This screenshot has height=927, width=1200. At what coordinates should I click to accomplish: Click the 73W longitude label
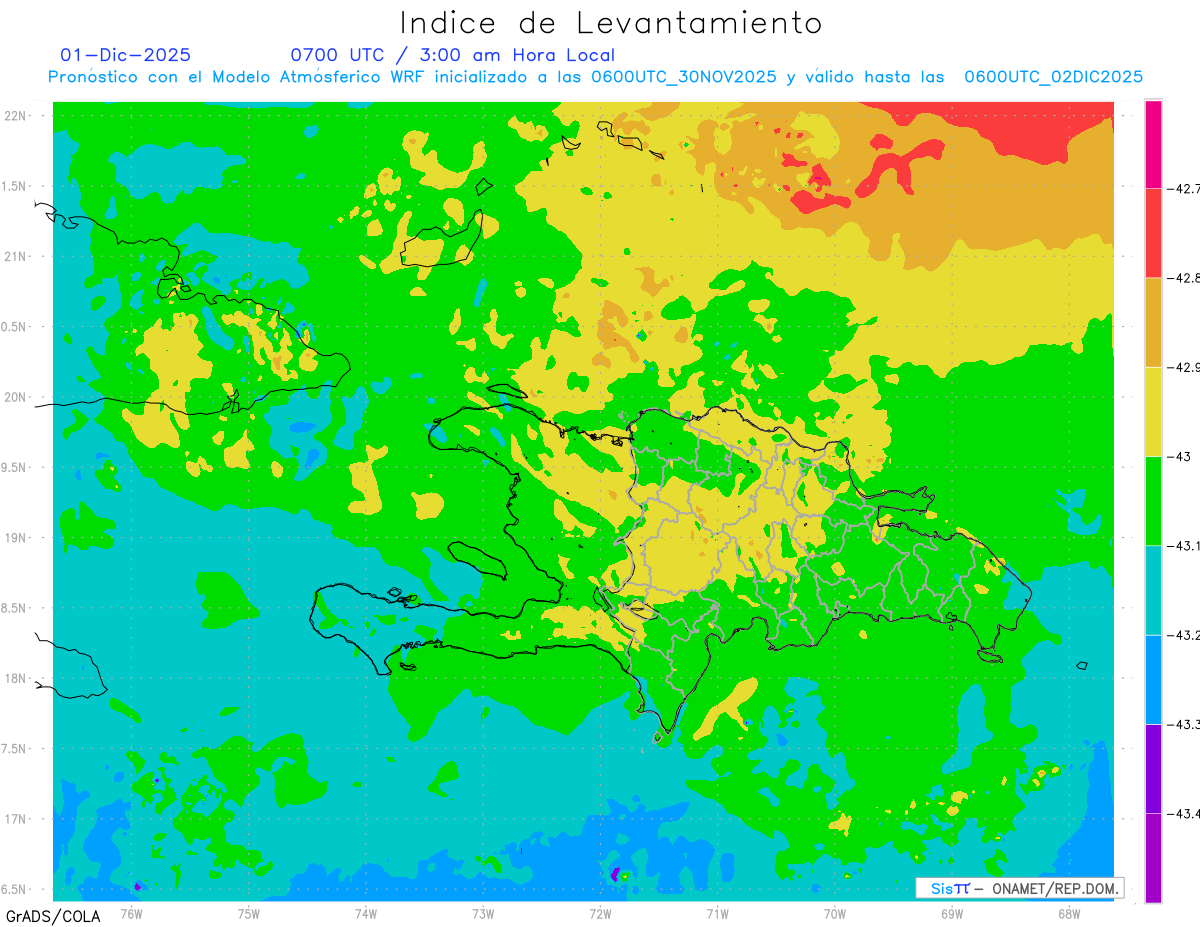point(483,913)
